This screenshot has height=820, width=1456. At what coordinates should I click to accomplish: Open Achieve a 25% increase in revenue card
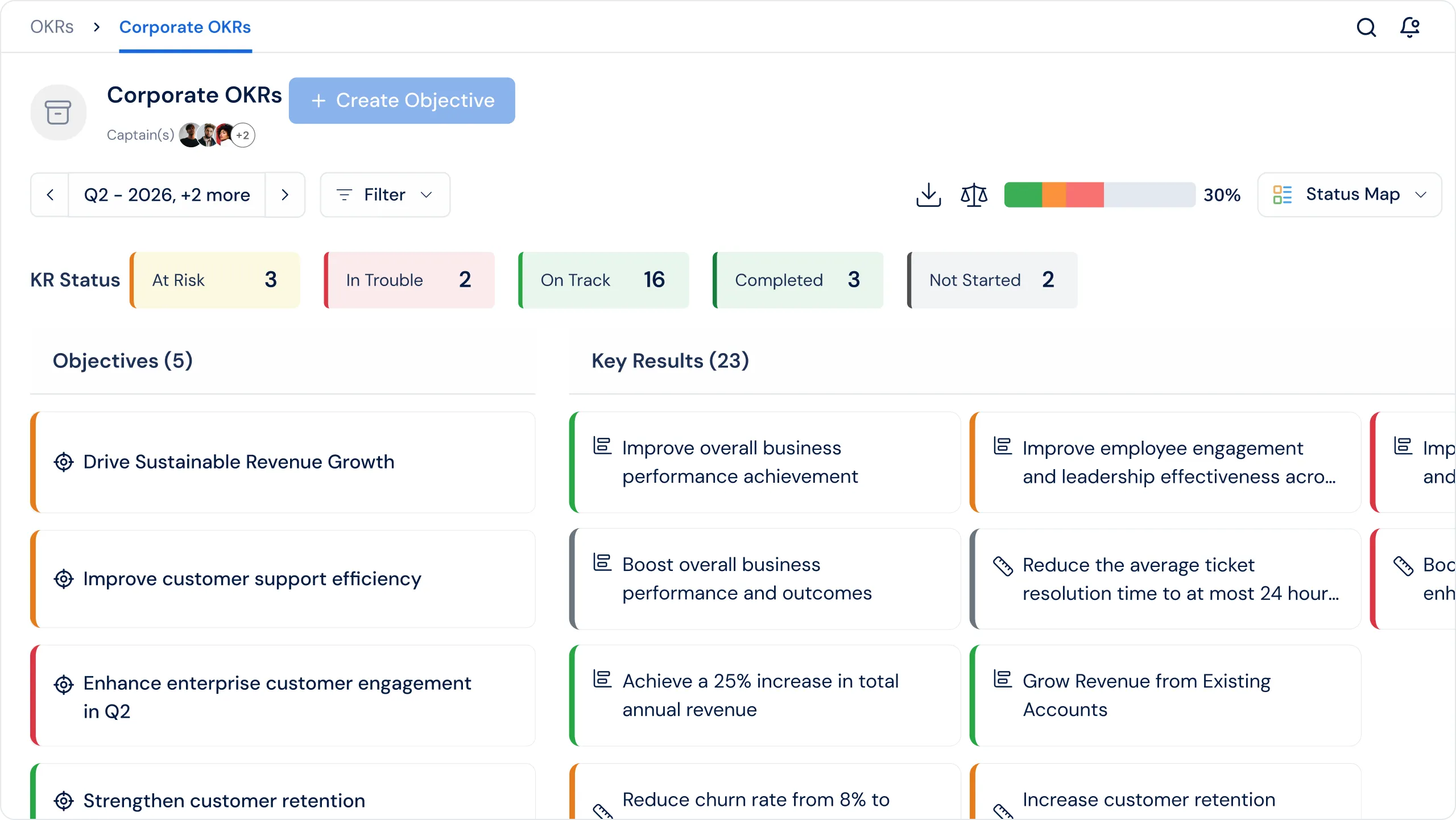pos(765,695)
